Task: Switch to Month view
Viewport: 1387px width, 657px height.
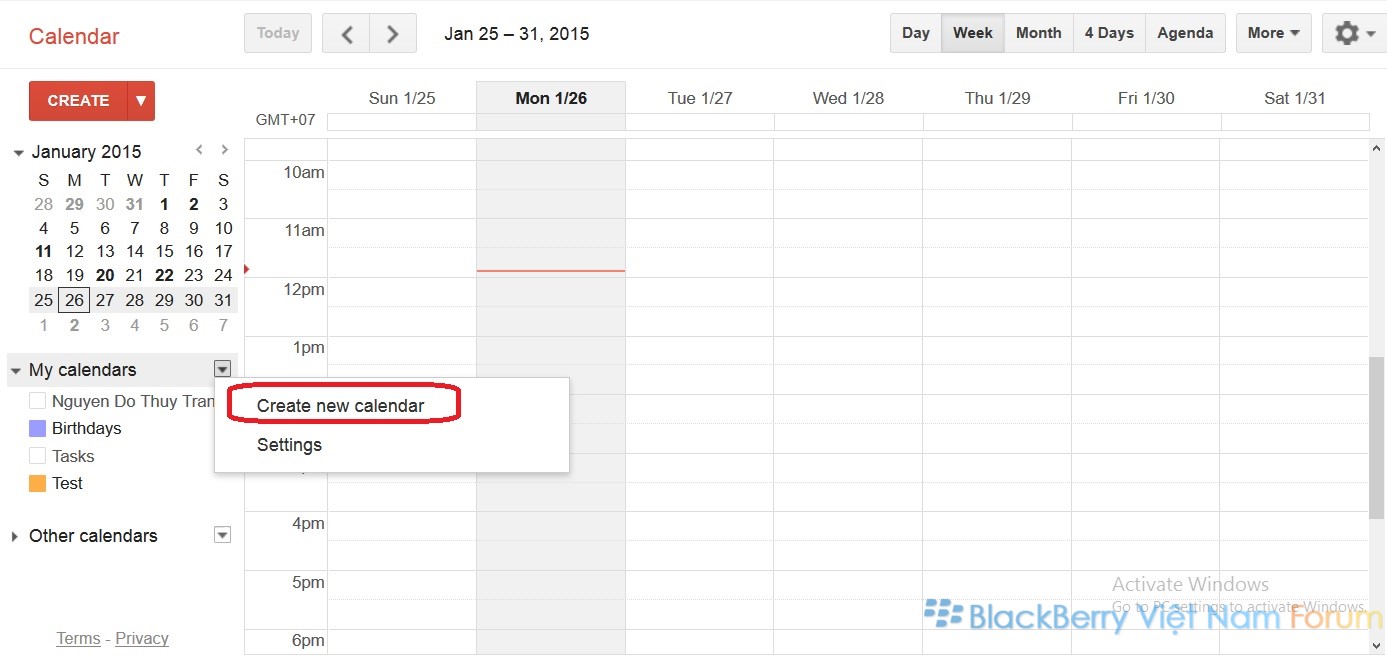Action: [1038, 33]
